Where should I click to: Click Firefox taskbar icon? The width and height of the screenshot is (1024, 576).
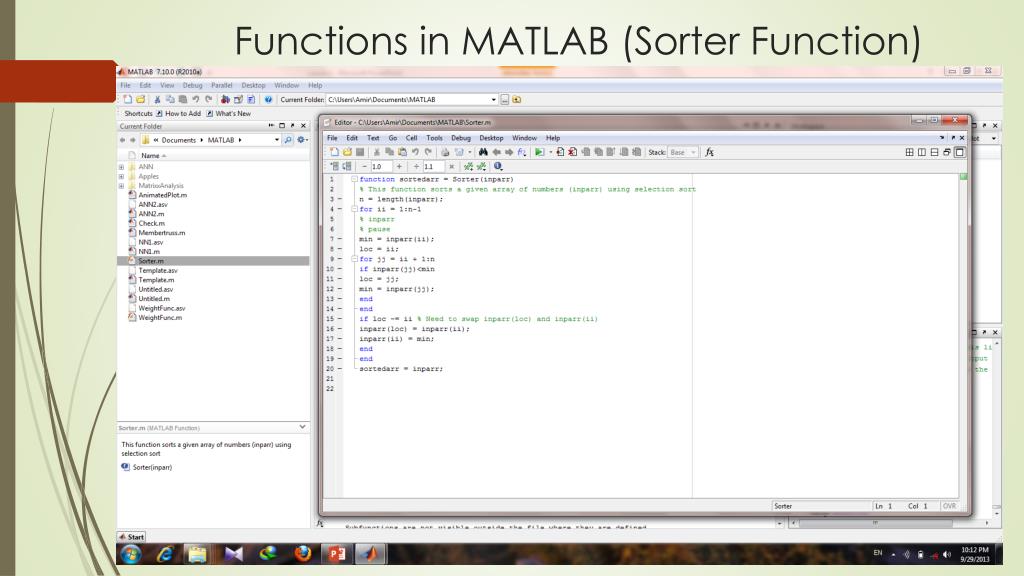(x=302, y=554)
